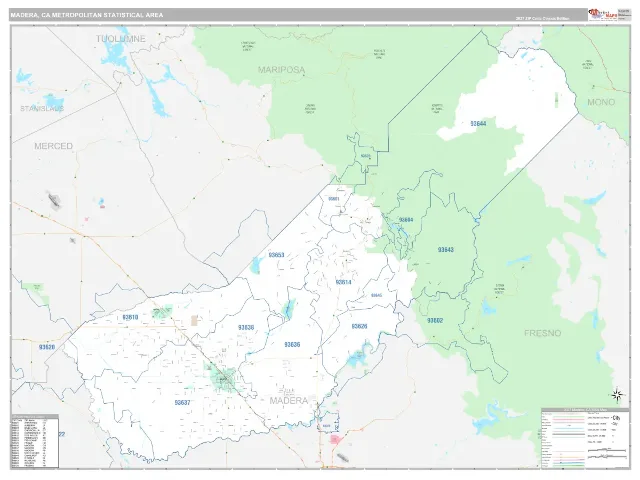The height and width of the screenshot is (480, 640).
Task: Select ZIP code 93637 label
Action: [x=182, y=402]
